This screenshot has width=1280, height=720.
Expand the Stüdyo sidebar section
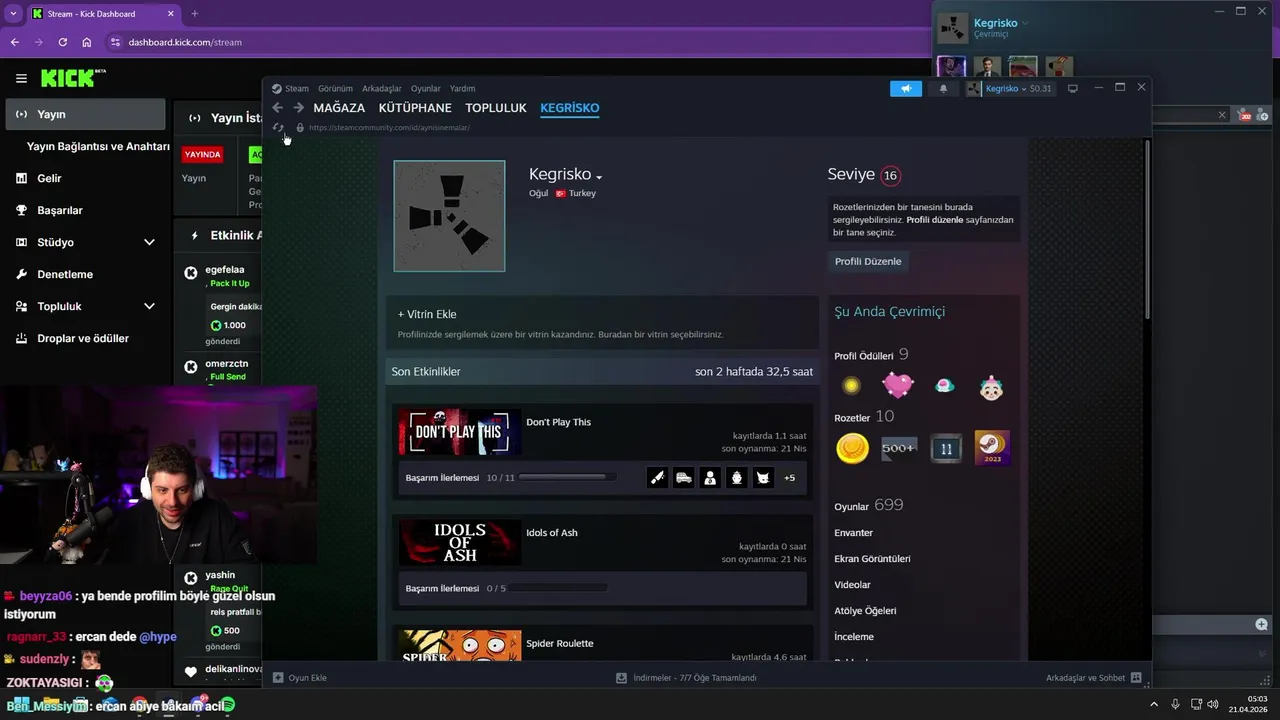coord(149,242)
